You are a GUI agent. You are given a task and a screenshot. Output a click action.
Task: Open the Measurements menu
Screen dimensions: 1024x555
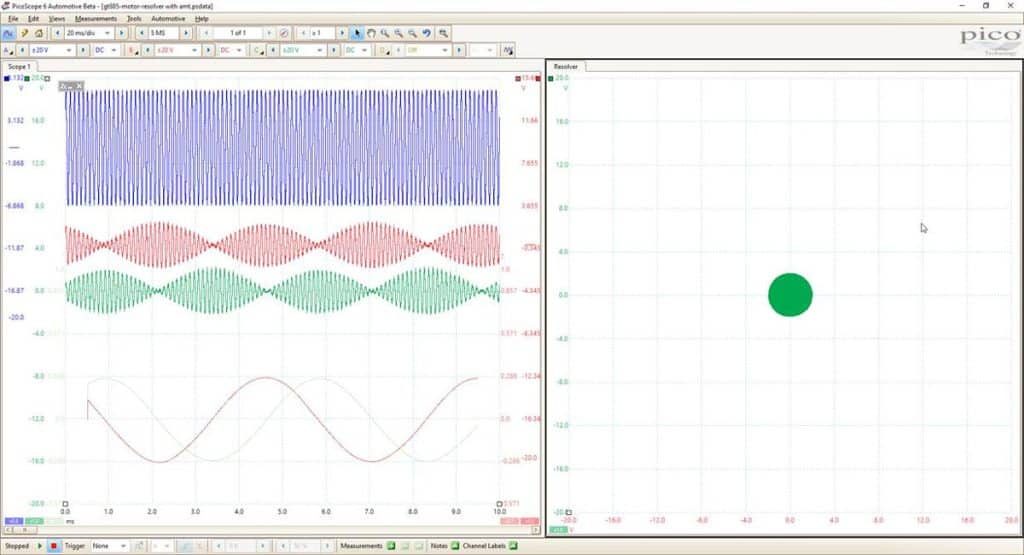click(x=95, y=19)
